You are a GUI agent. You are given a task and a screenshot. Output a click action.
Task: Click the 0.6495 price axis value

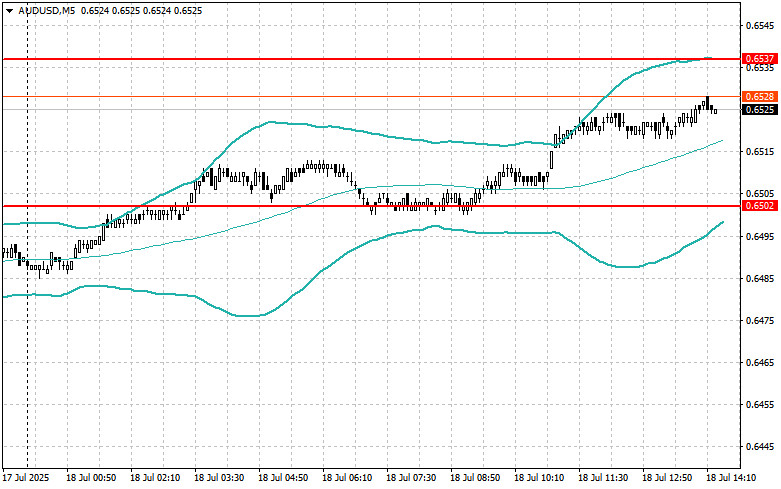click(x=761, y=236)
